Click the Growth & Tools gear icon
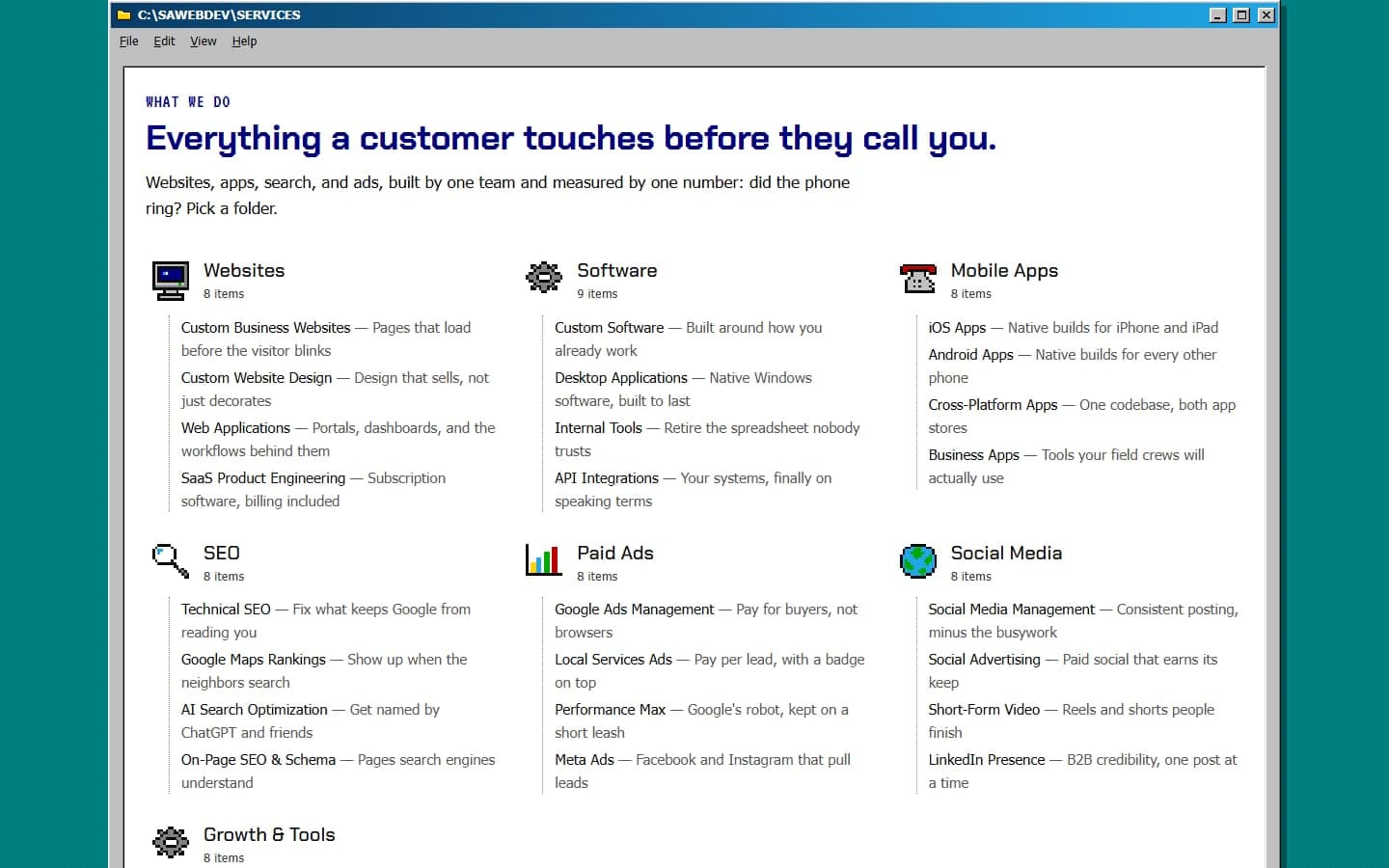1389x868 pixels. pos(171,842)
